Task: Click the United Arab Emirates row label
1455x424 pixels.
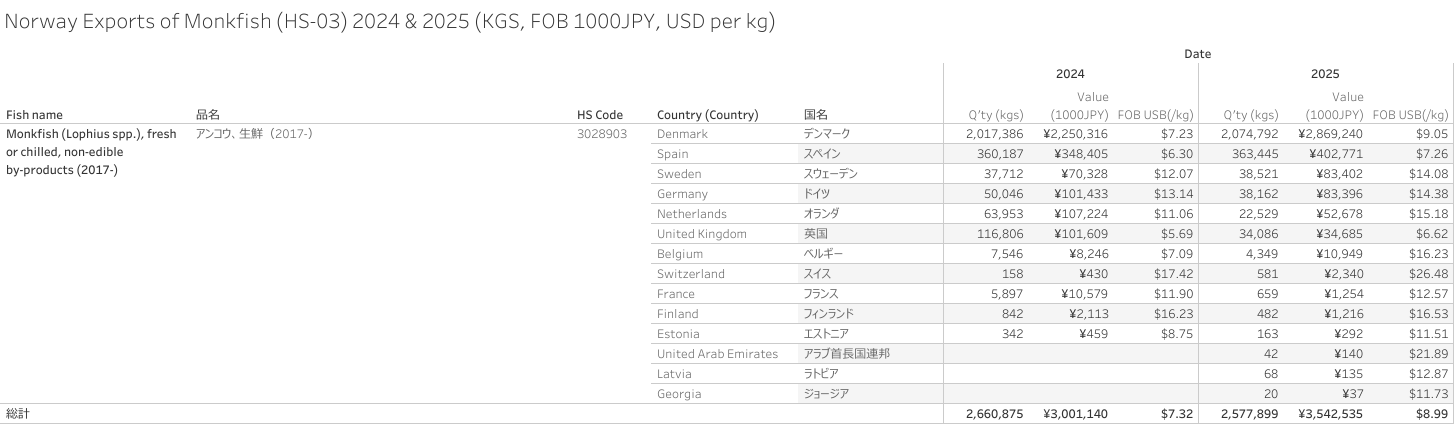Action: 717,354
